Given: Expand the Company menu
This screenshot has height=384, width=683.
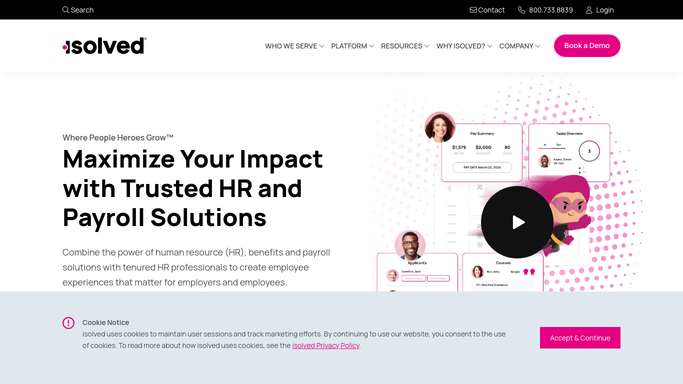Looking at the screenshot, I should (x=519, y=46).
